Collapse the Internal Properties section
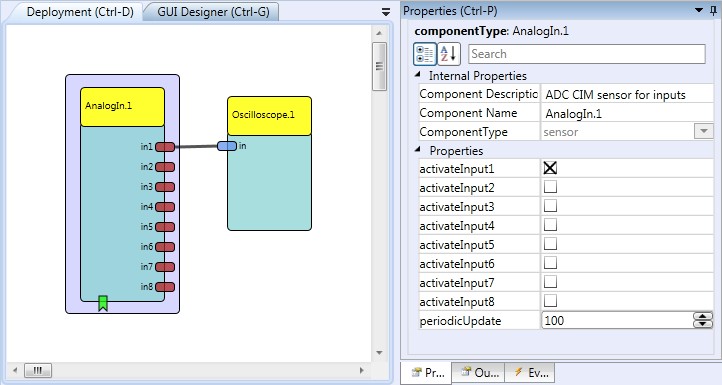Viewport: 722px width, 385px height. [418, 75]
